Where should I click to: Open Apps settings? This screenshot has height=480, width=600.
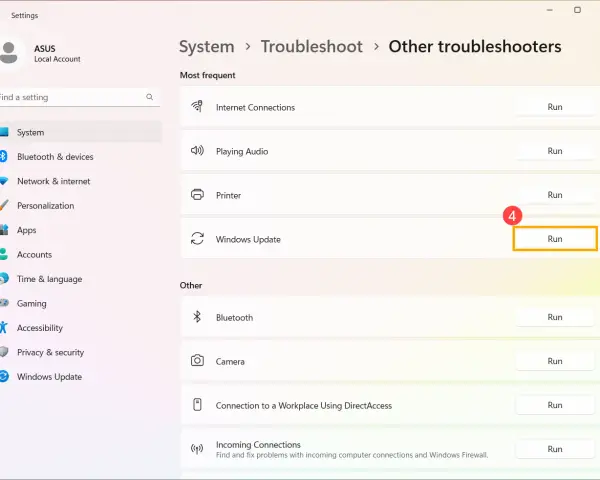coord(80,230)
